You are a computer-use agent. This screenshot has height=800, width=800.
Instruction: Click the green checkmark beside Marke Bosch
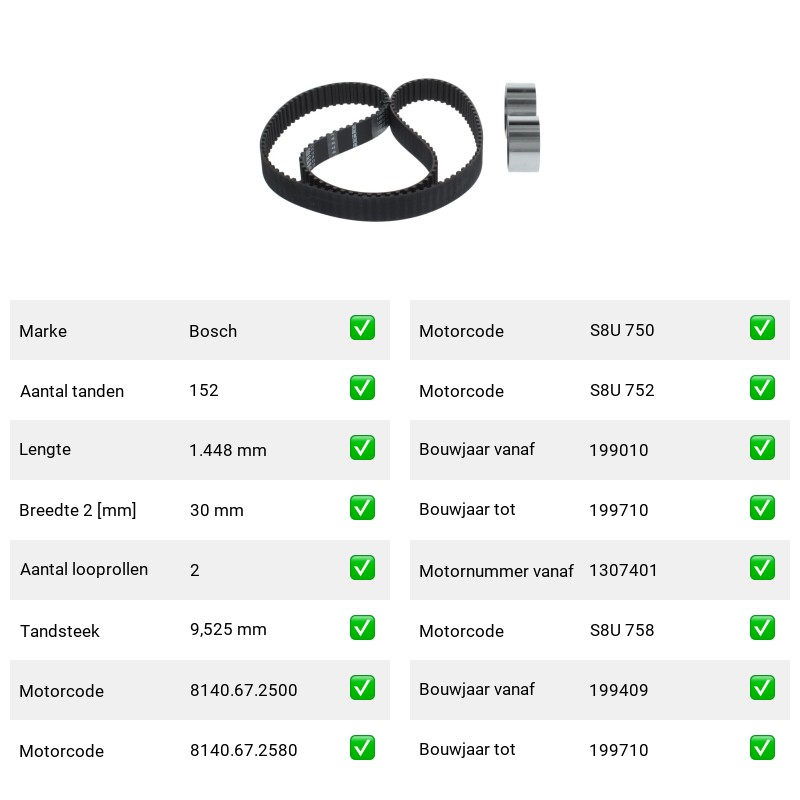[x=362, y=328]
